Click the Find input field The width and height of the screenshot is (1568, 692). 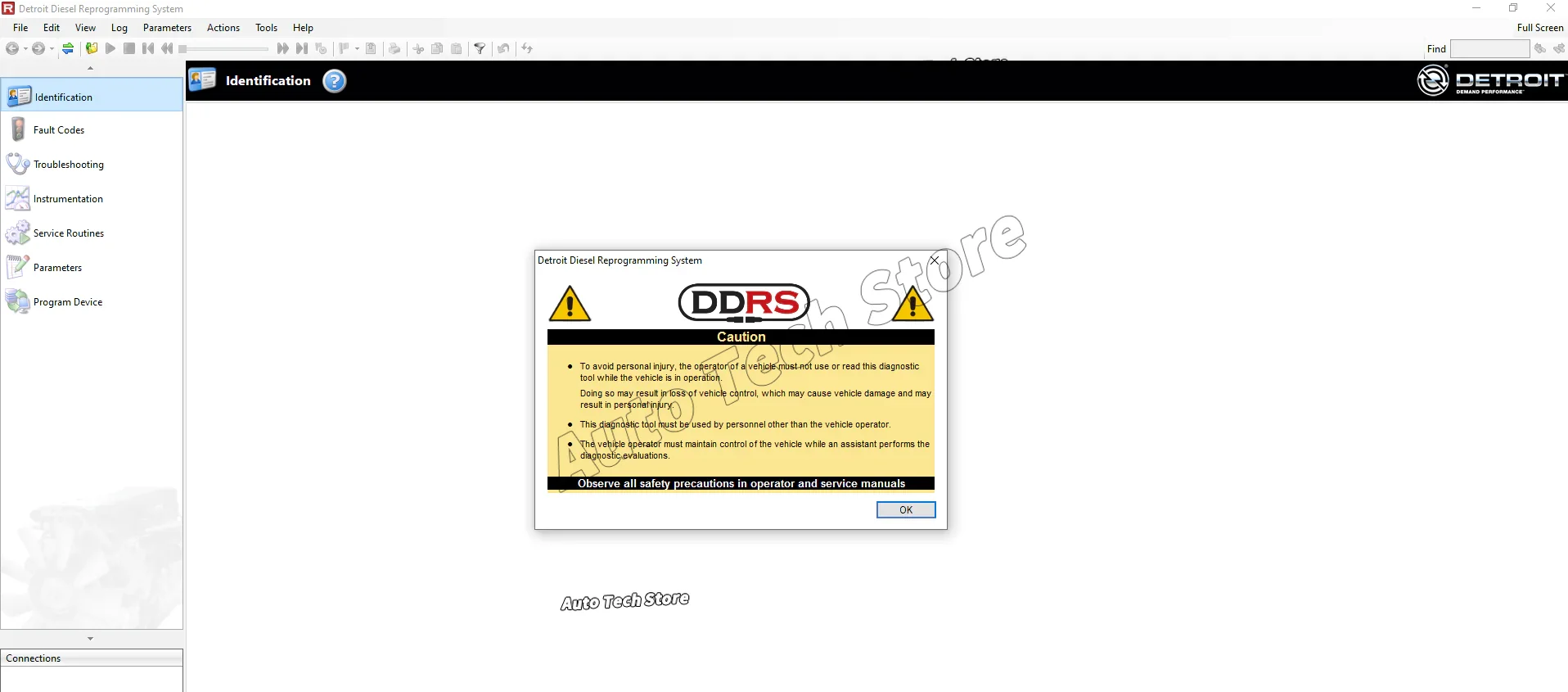[1489, 48]
